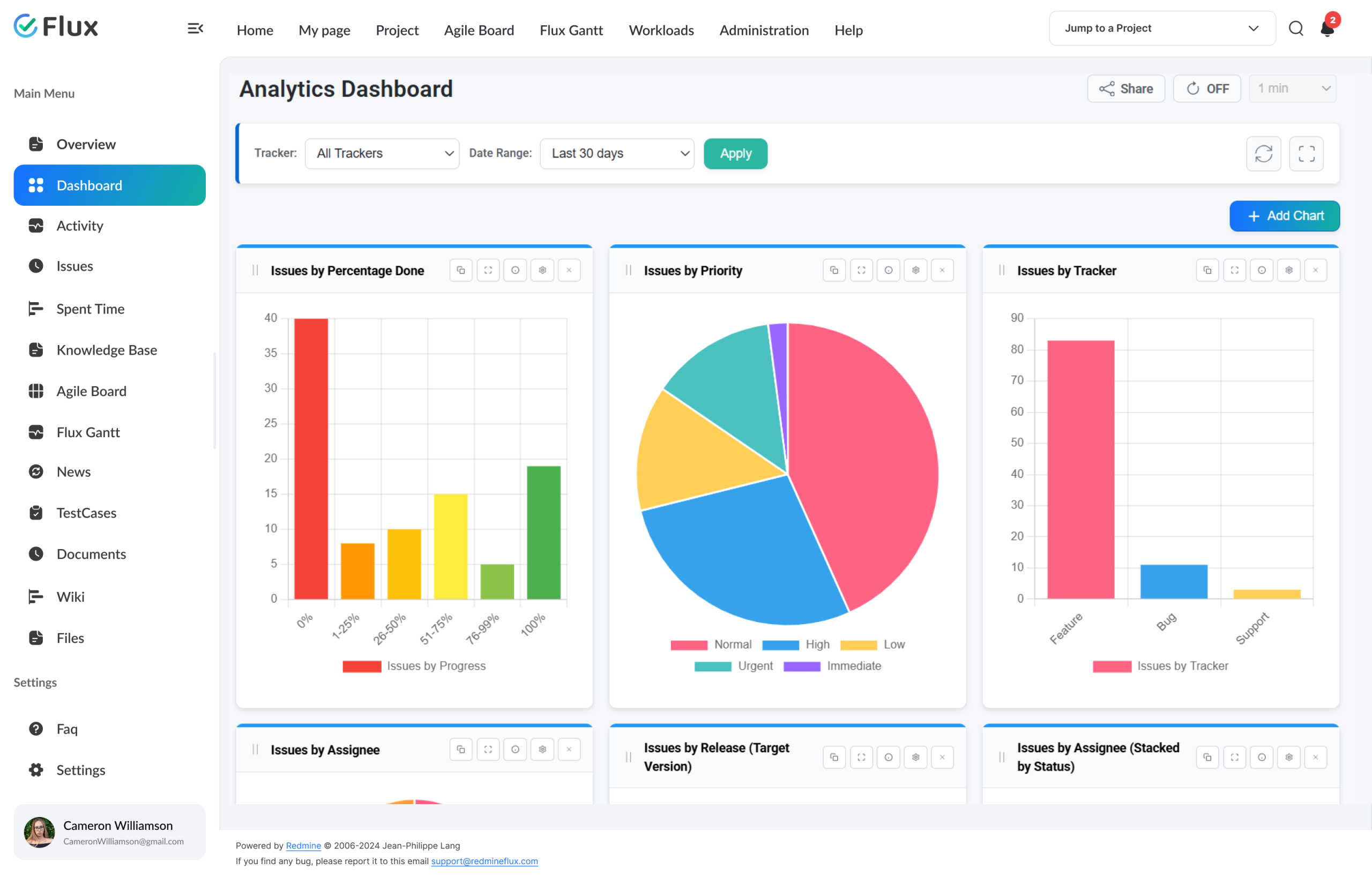The height and width of the screenshot is (877, 1372).
Task: Expand Issues by Priority chart to fullscreen
Action: click(861, 271)
